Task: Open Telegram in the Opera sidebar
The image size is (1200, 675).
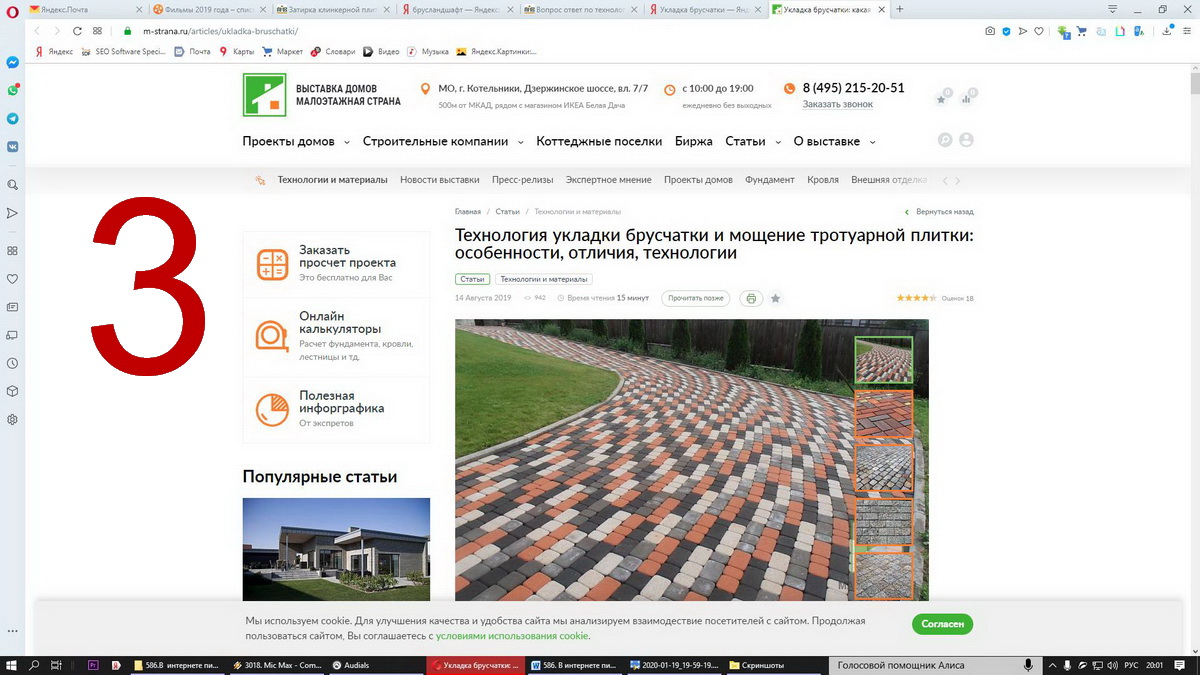Action: tap(13, 118)
